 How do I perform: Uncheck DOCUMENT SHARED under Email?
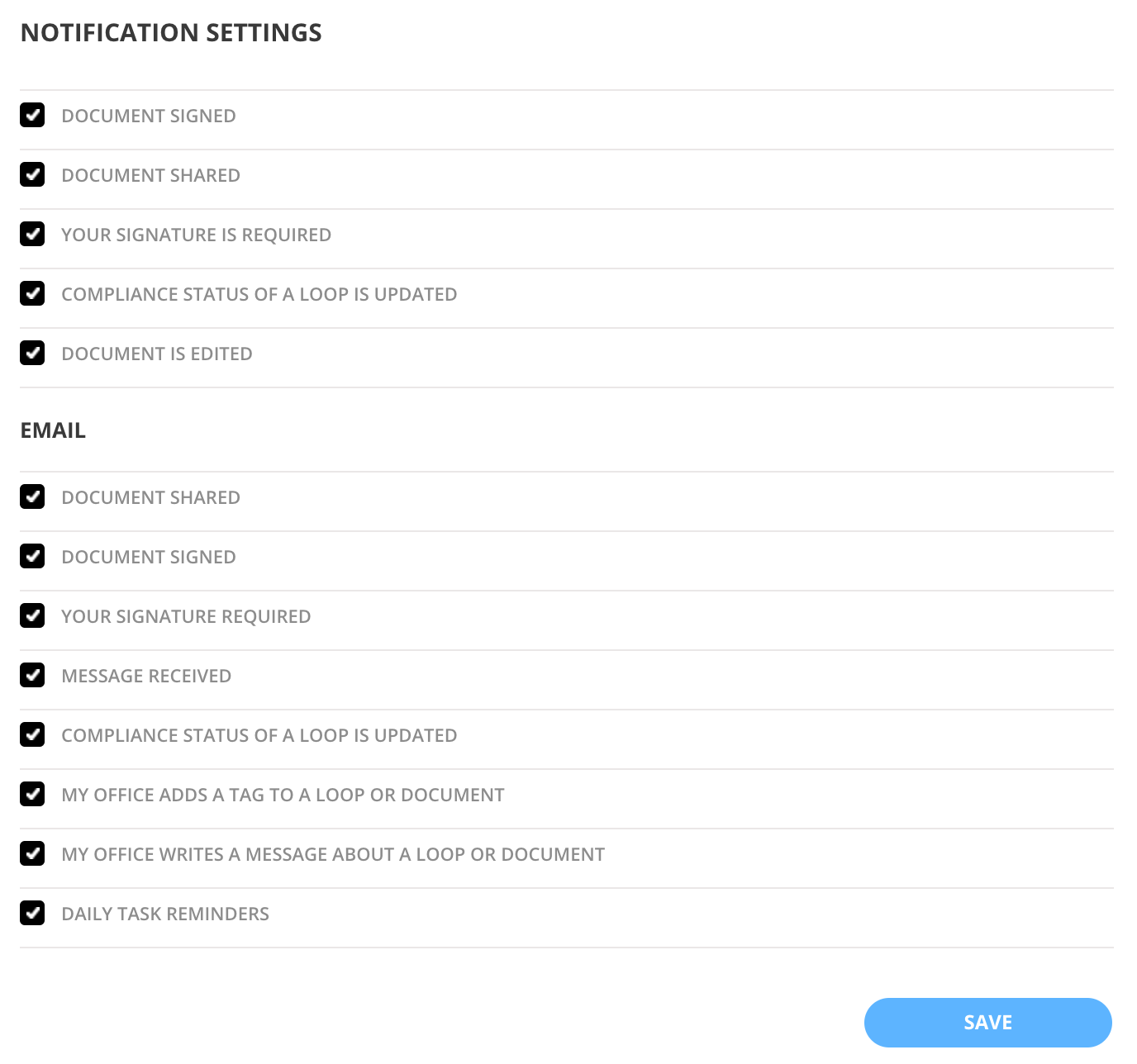pos(32,497)
